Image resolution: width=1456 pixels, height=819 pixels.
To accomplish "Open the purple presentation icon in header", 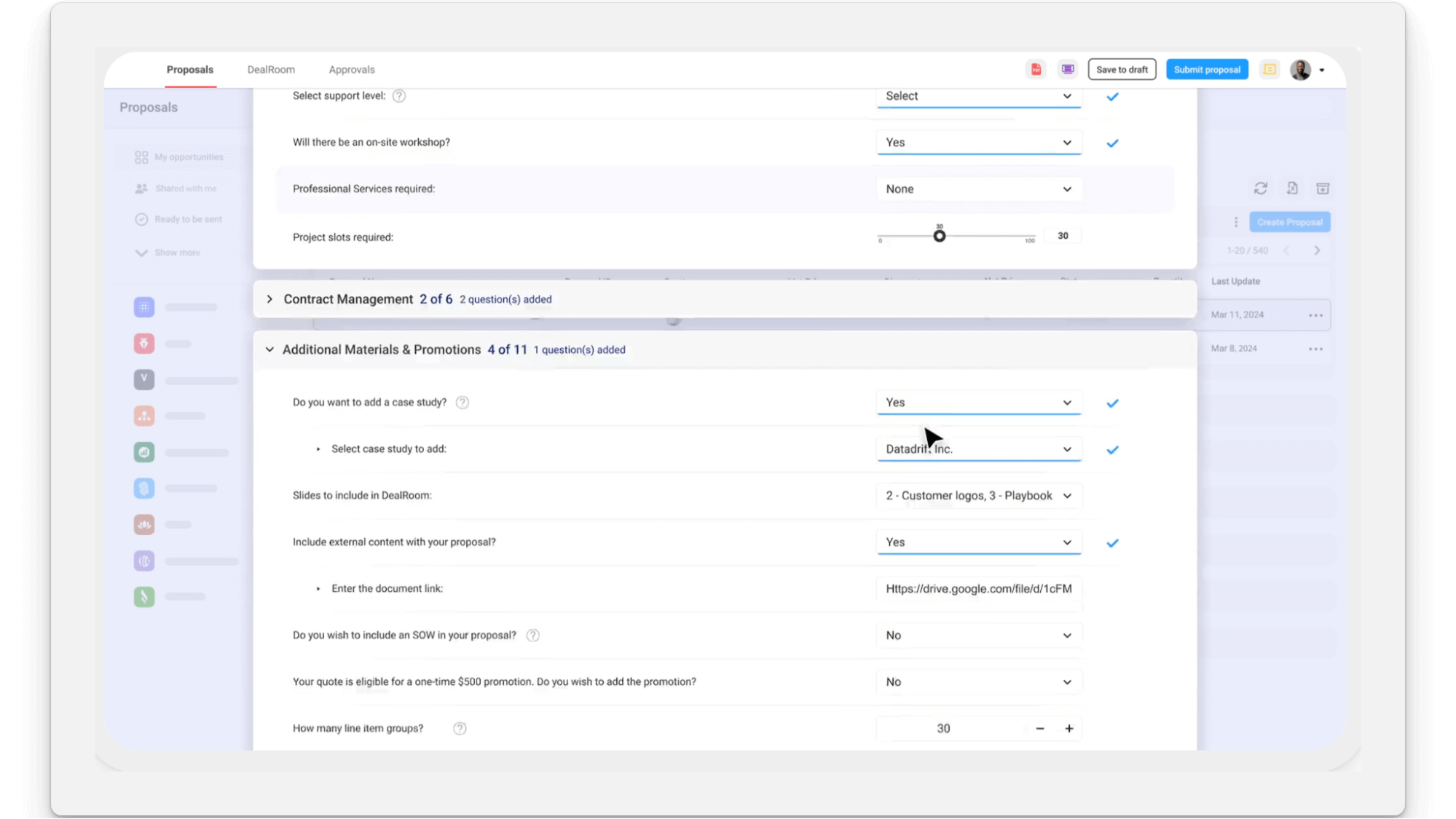I will tap(1068, 70).
